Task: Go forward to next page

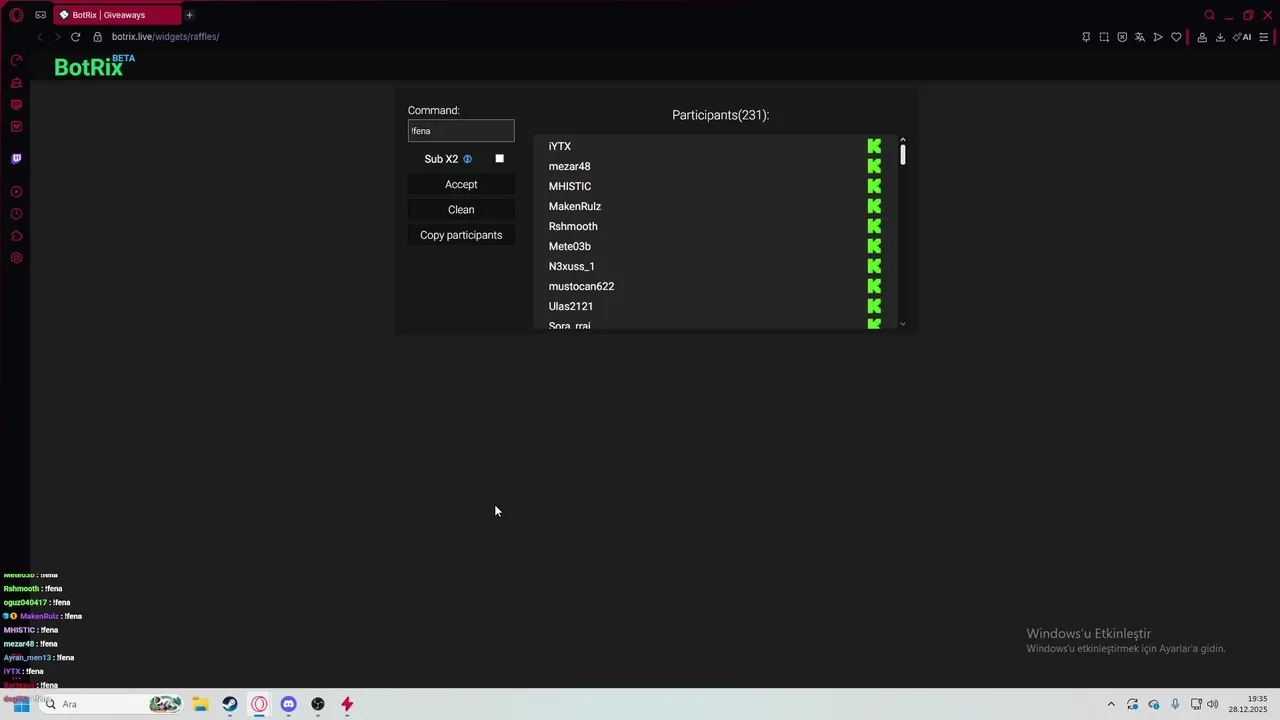Action: (57, 37)
